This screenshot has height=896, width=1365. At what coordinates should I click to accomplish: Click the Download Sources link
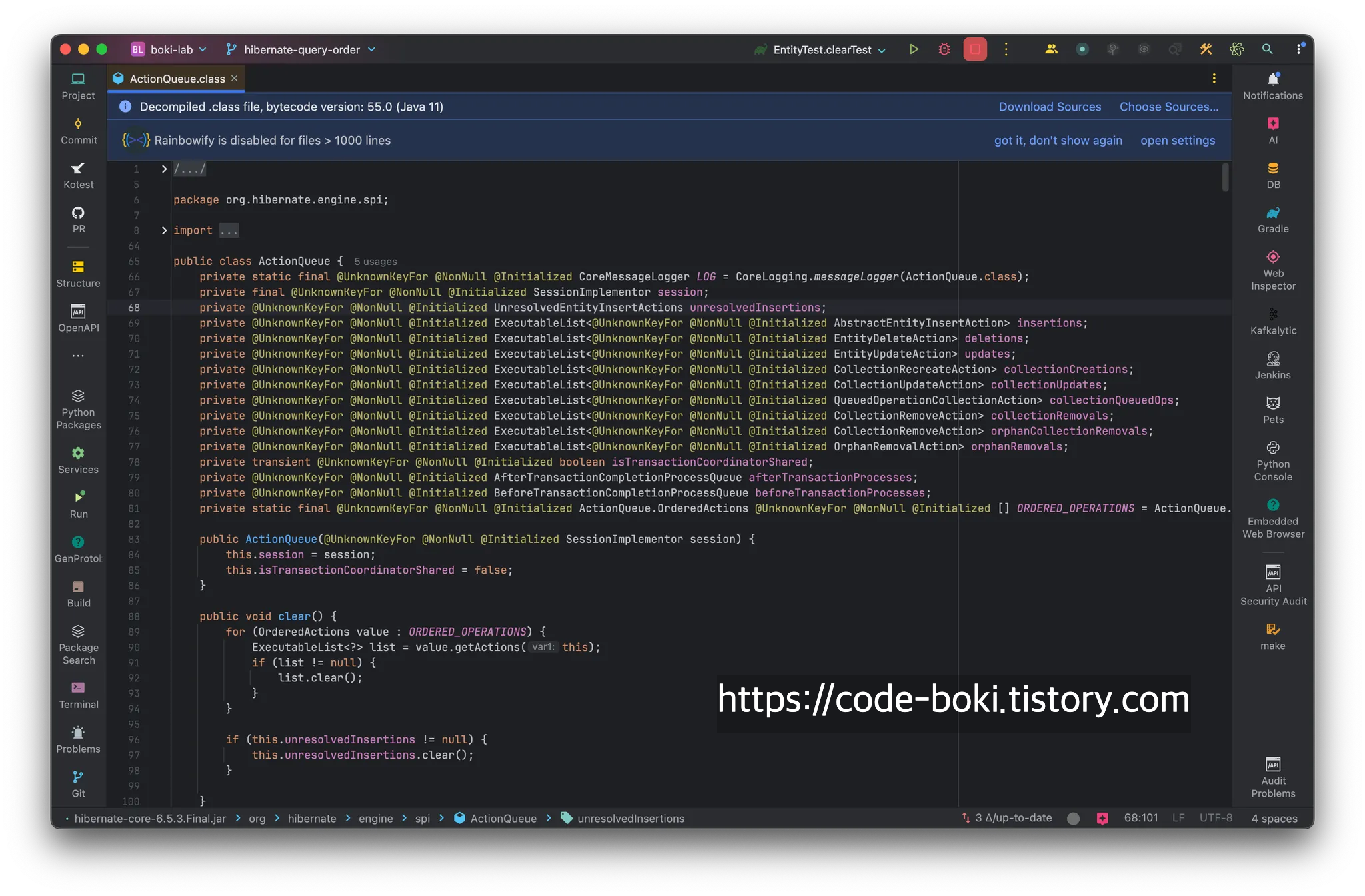coord(1049,107)
